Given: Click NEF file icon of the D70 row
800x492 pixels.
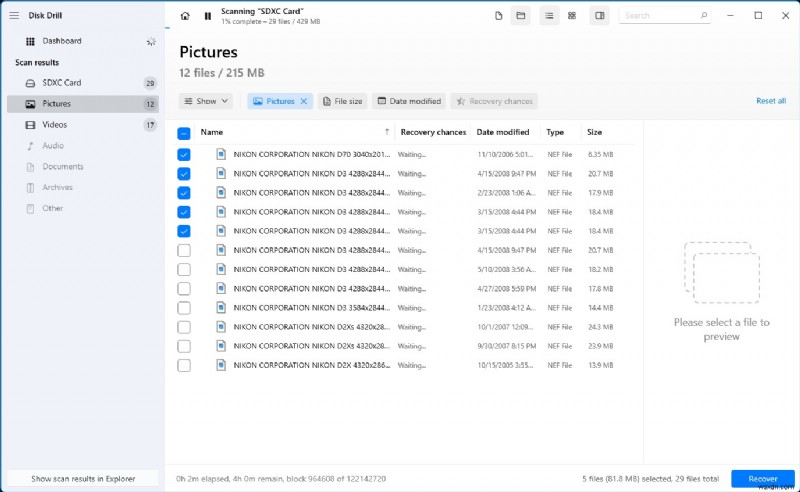Looking at the screenshot, I should pos(221,154).
